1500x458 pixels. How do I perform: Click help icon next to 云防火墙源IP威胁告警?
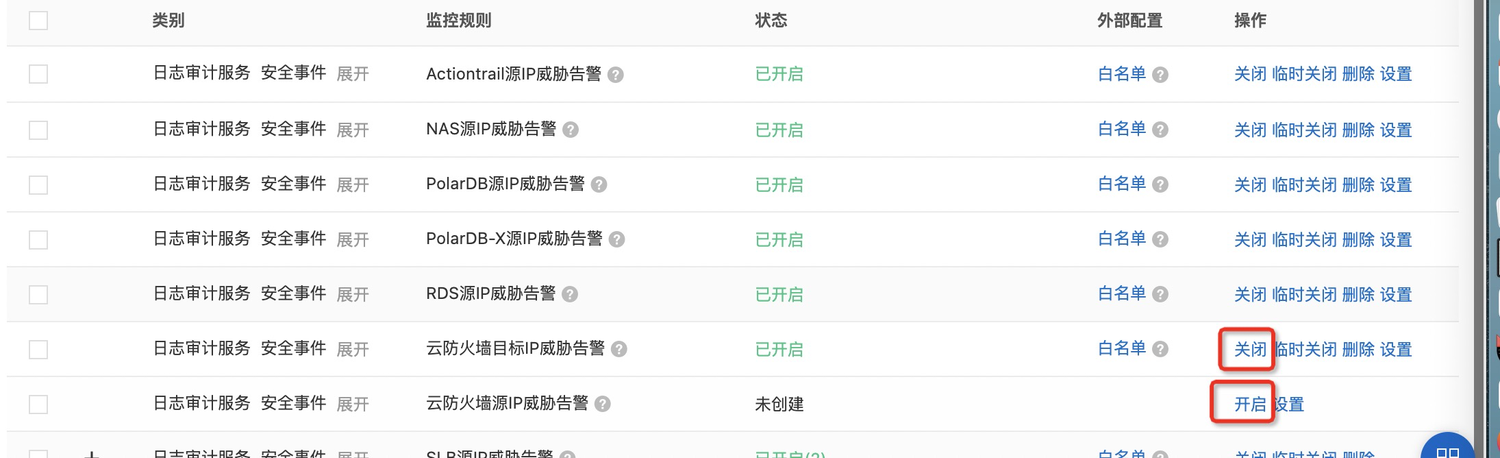[x=602, y=405]
